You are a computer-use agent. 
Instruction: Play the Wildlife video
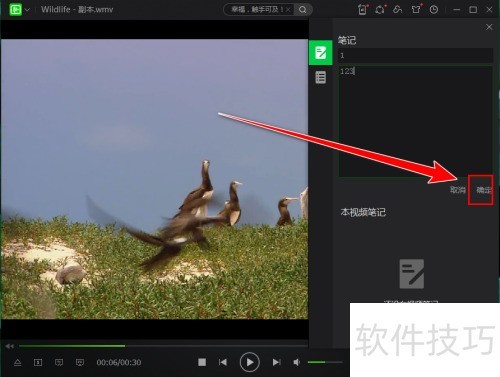249,362
